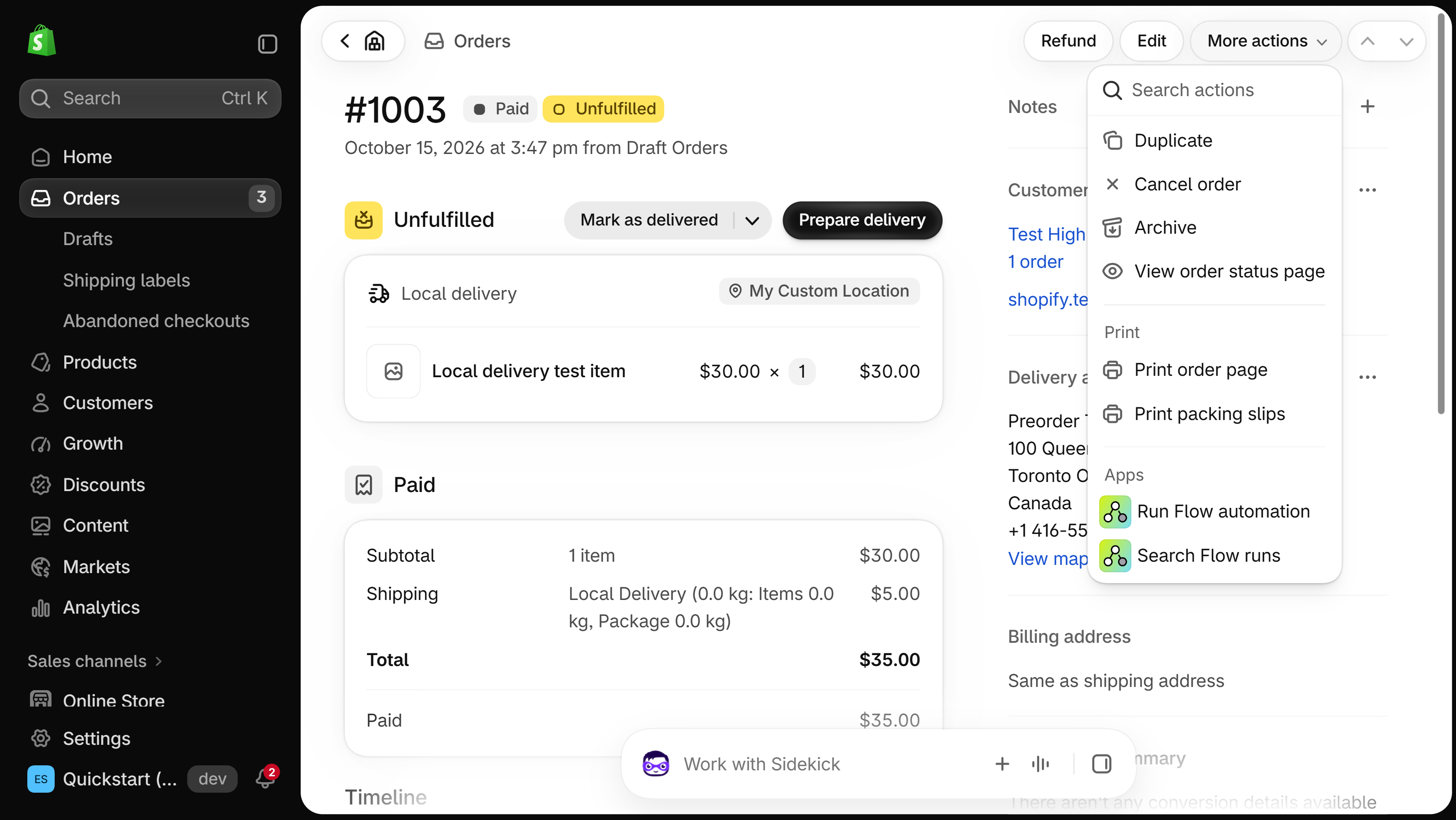The image size is (1456, 820).
Task: Click the My Custom Location badge
Action: pos(819,291)
